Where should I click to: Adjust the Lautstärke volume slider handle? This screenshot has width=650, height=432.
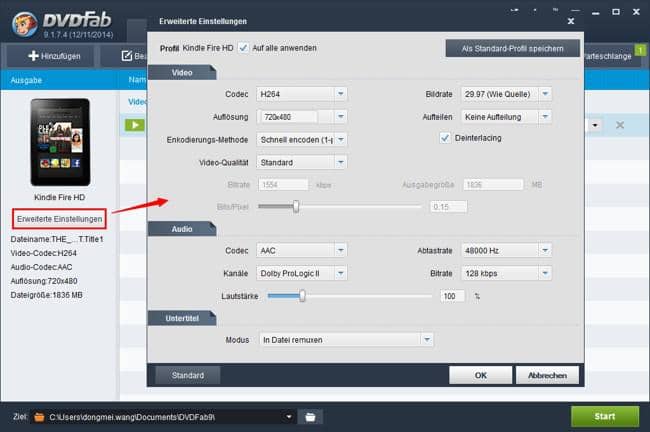(x=302, y=296)
